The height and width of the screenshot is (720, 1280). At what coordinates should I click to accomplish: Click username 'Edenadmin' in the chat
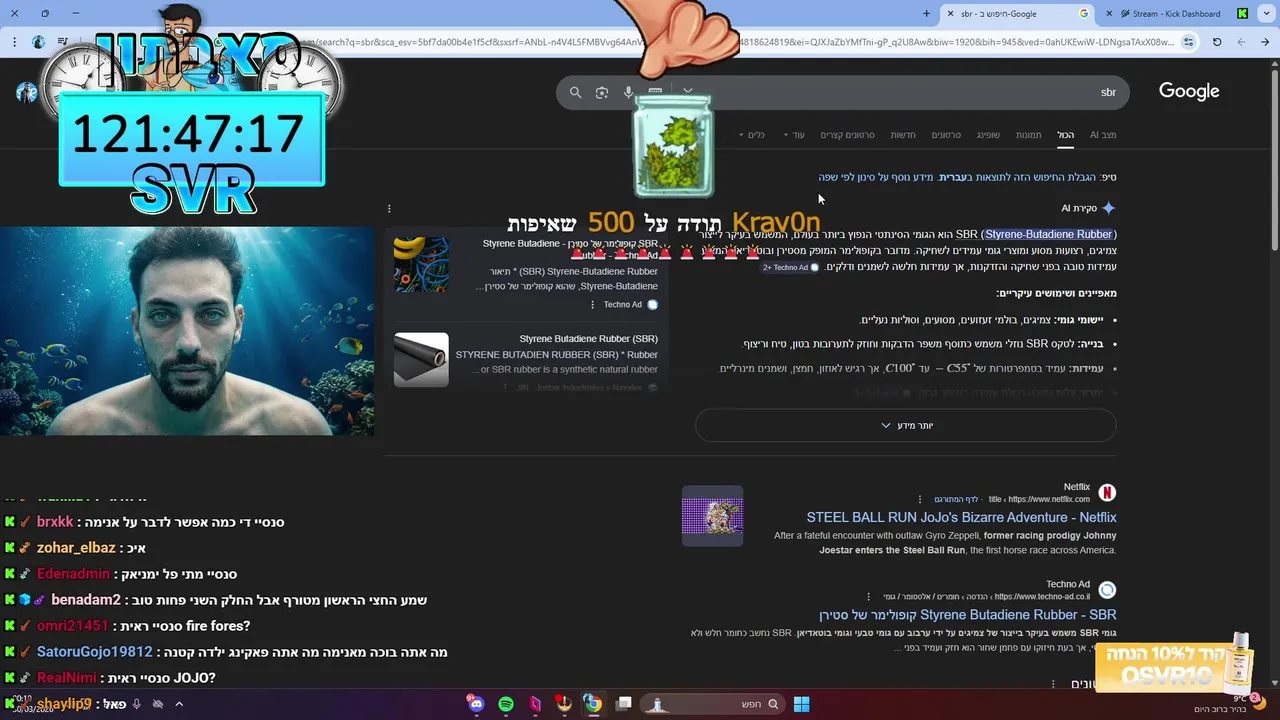click(x=73, y=574)
